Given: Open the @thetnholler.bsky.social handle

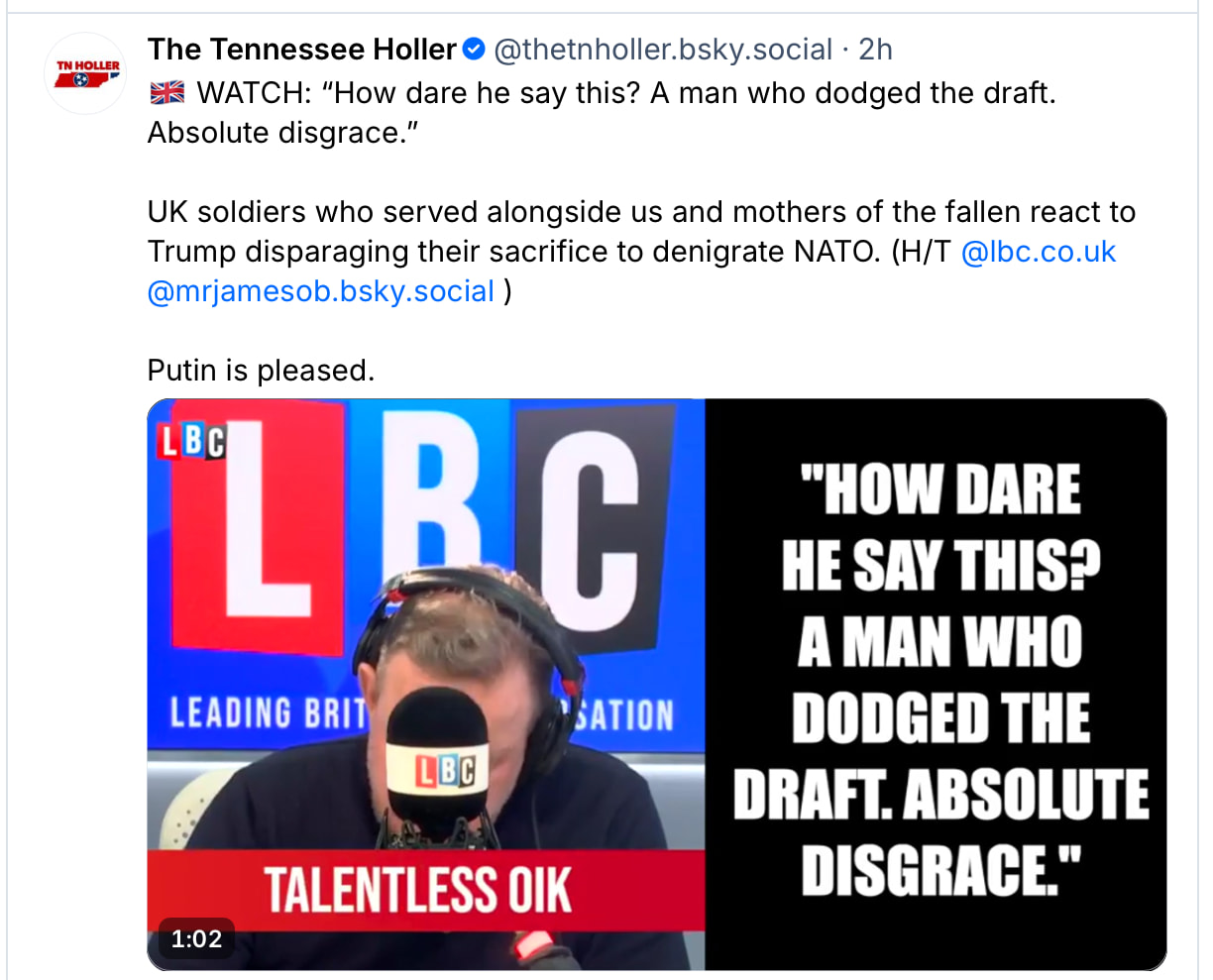Looking at the screenshot, I should click(x=662, y=49).
